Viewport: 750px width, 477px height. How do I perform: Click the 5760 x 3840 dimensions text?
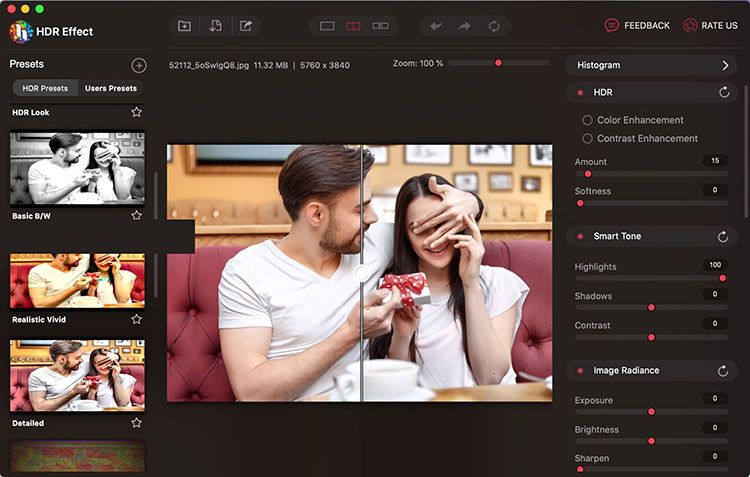click(x=325, y=65)
